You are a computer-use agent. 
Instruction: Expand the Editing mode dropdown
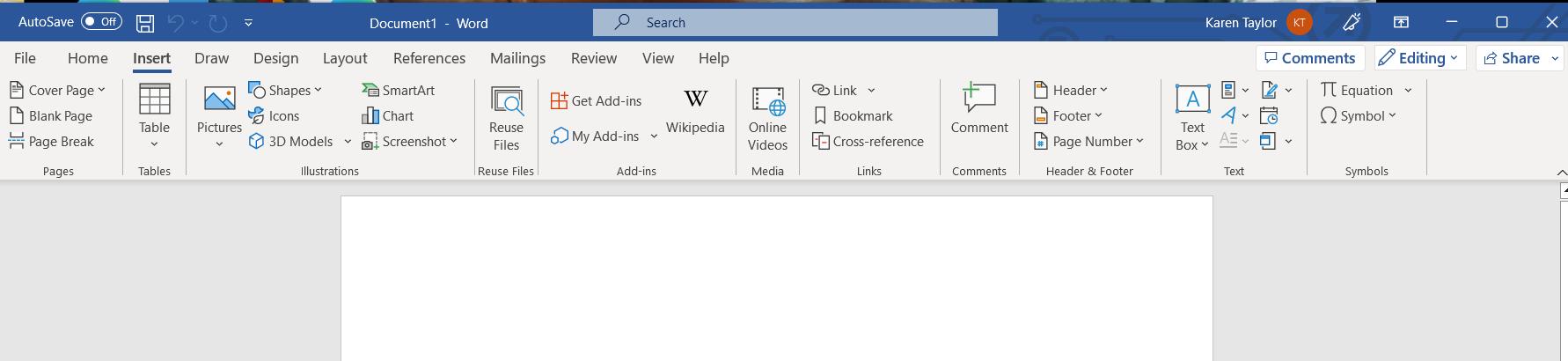tap(1419, 58)
